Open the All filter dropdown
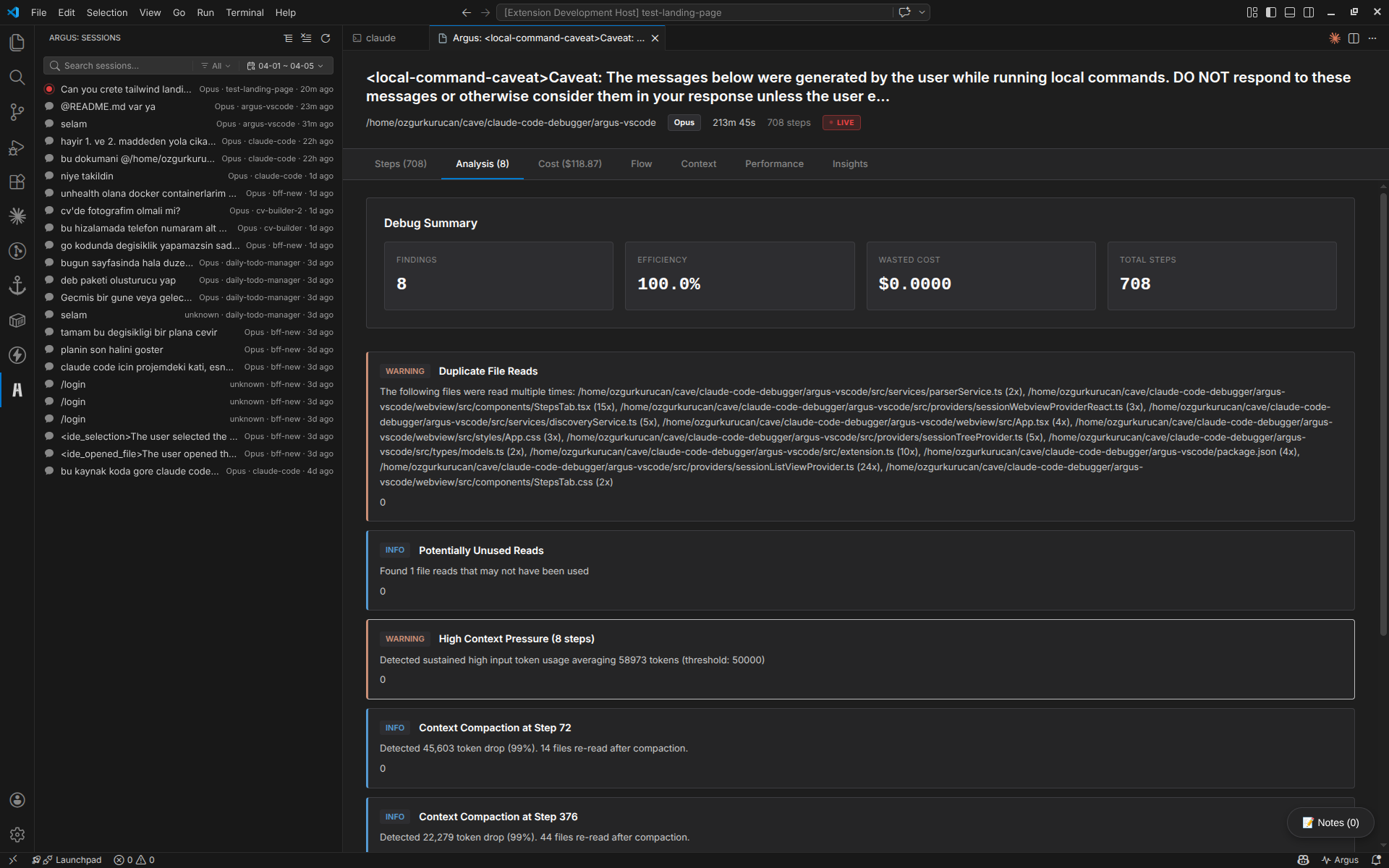 click(216, 66)
